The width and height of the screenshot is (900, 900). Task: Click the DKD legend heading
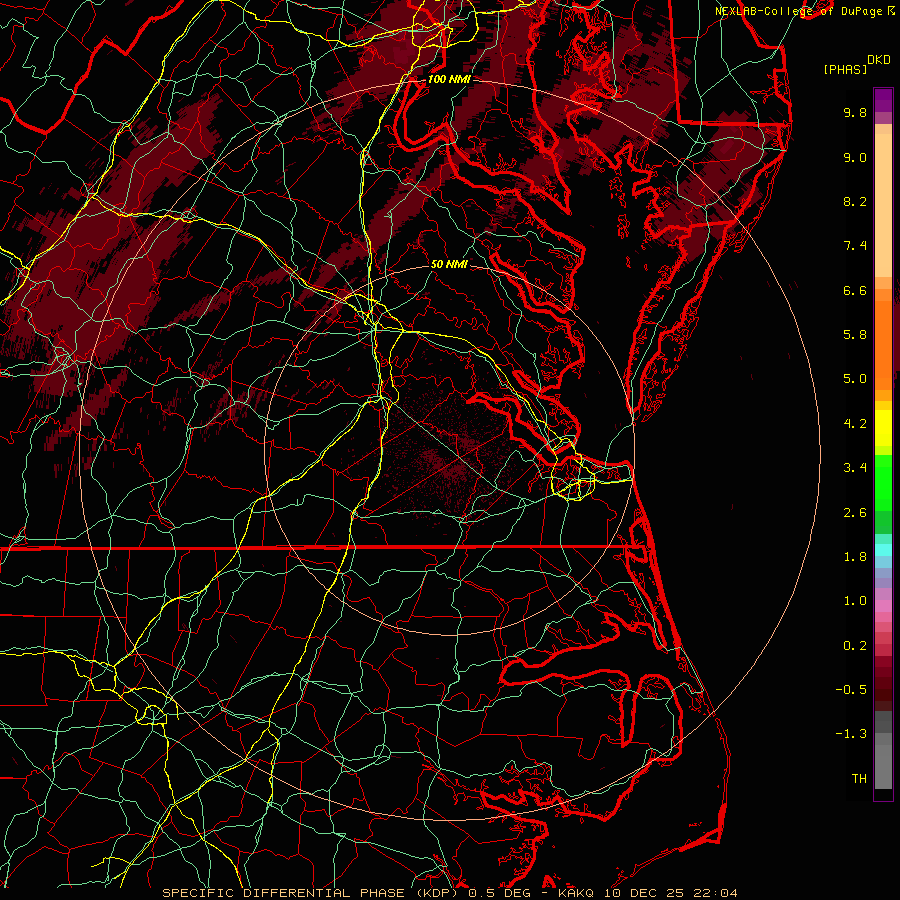click(879, 60)
